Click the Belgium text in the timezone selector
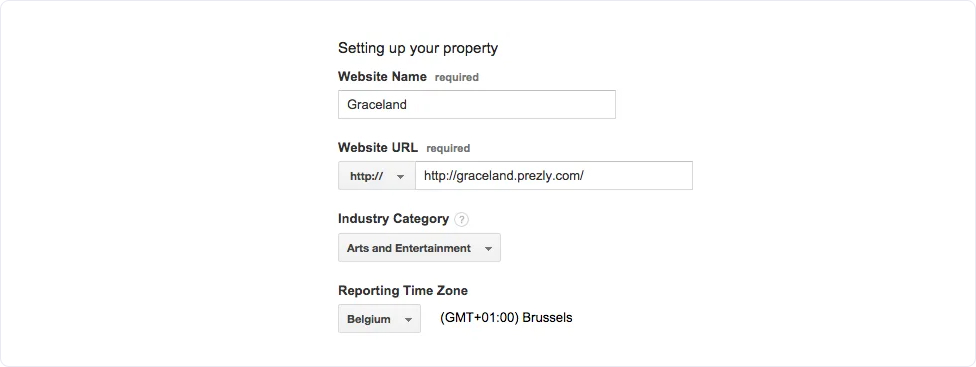Screen dimensions: 976x367 [x=368, y=319]
